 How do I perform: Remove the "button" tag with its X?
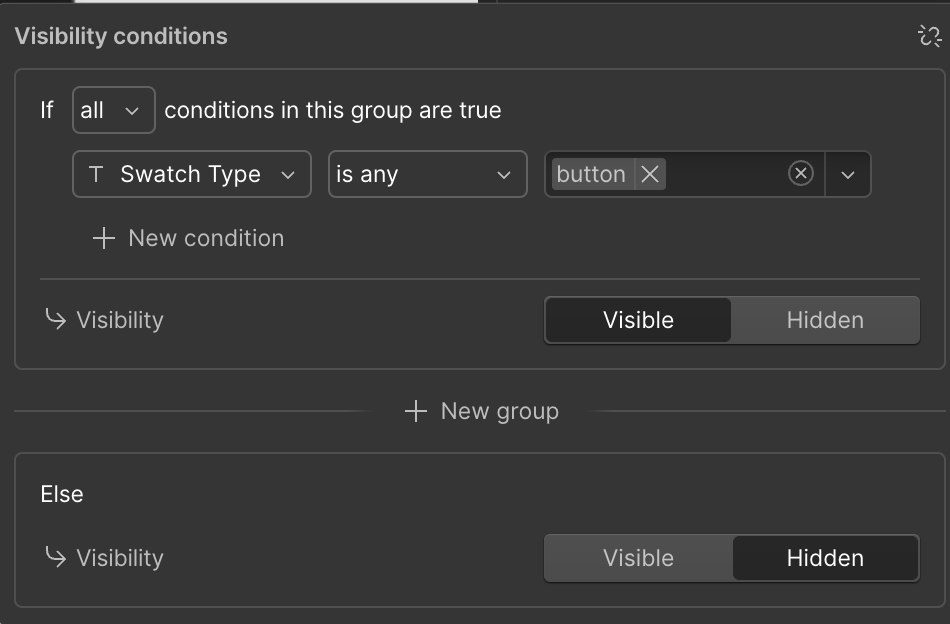[650, 174]
